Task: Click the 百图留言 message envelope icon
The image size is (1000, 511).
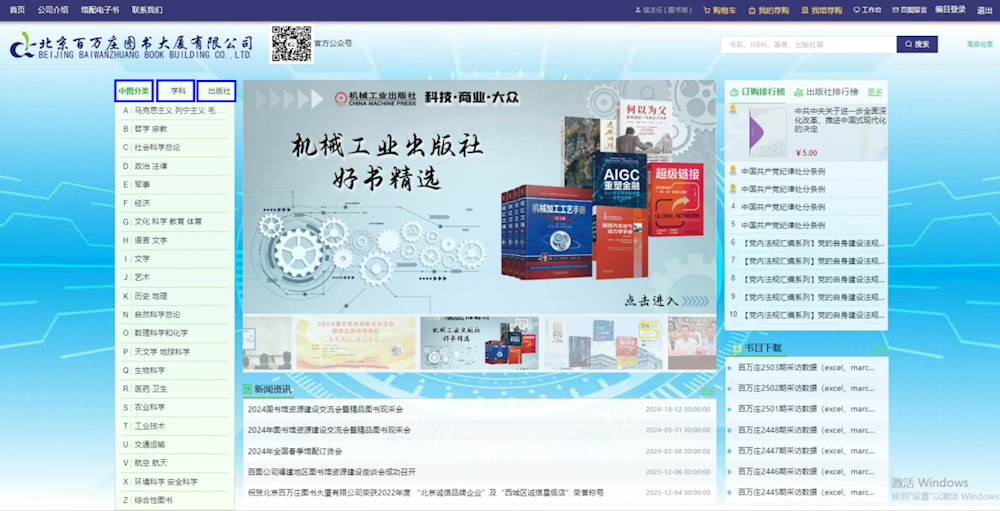Action: tap(895, 10)
